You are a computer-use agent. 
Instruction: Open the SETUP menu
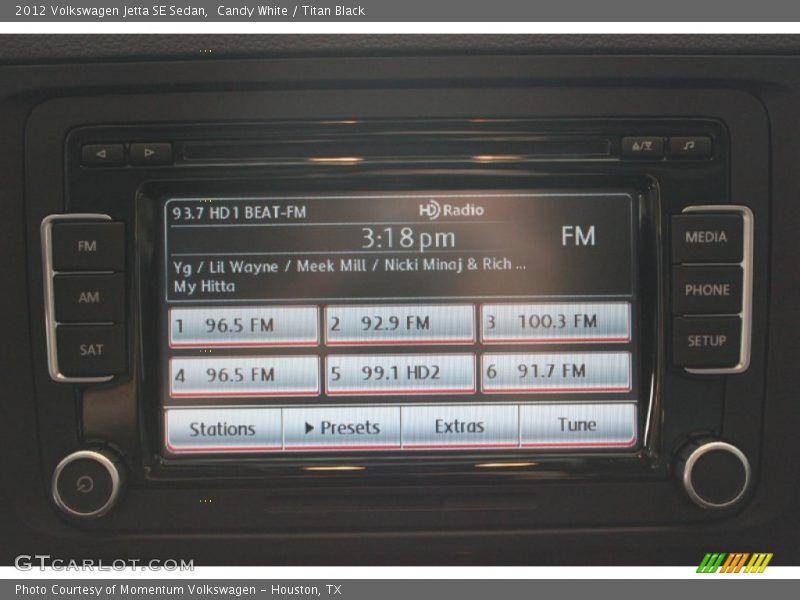(x=708, y=340)
